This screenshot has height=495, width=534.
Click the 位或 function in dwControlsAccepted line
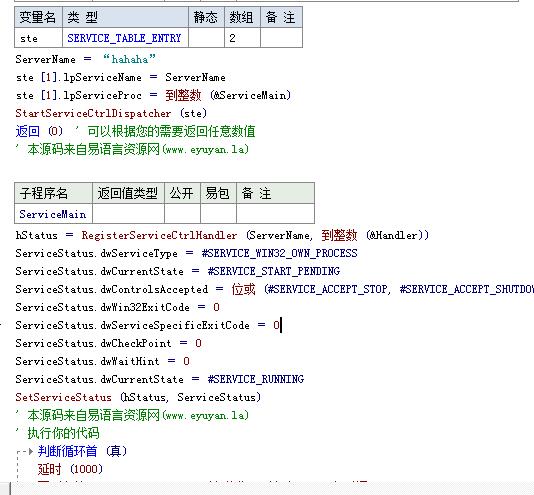(243, 289)
